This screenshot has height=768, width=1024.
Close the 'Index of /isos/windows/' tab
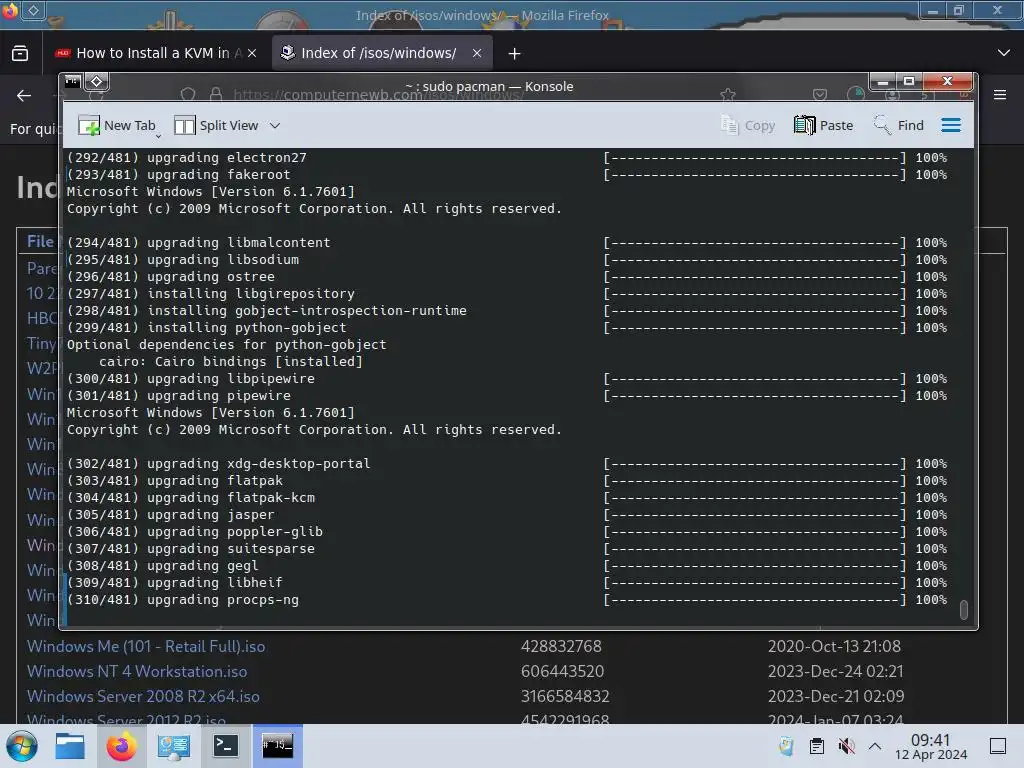[477, 54]
